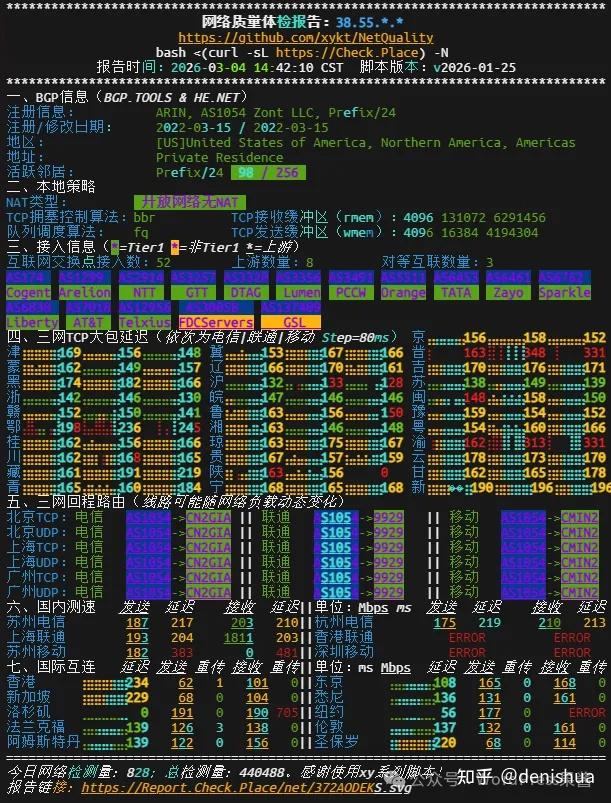Click the 香港联通 send ERROR
This screenshot has width=611, height=803.
467,638
